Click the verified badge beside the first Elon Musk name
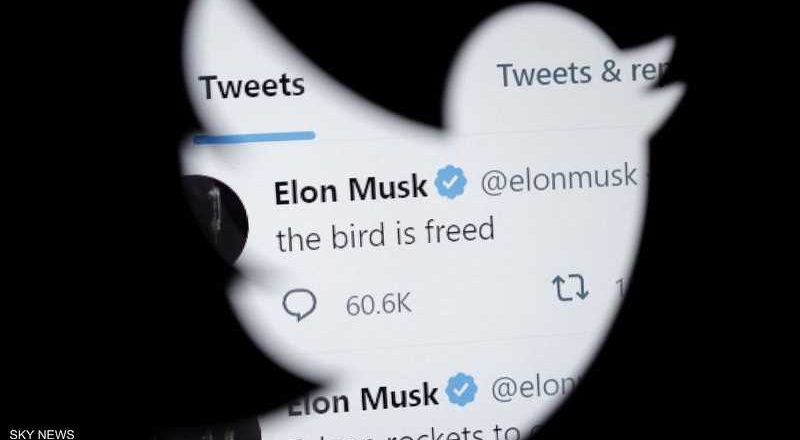800x440 pixels. point(451,181)
